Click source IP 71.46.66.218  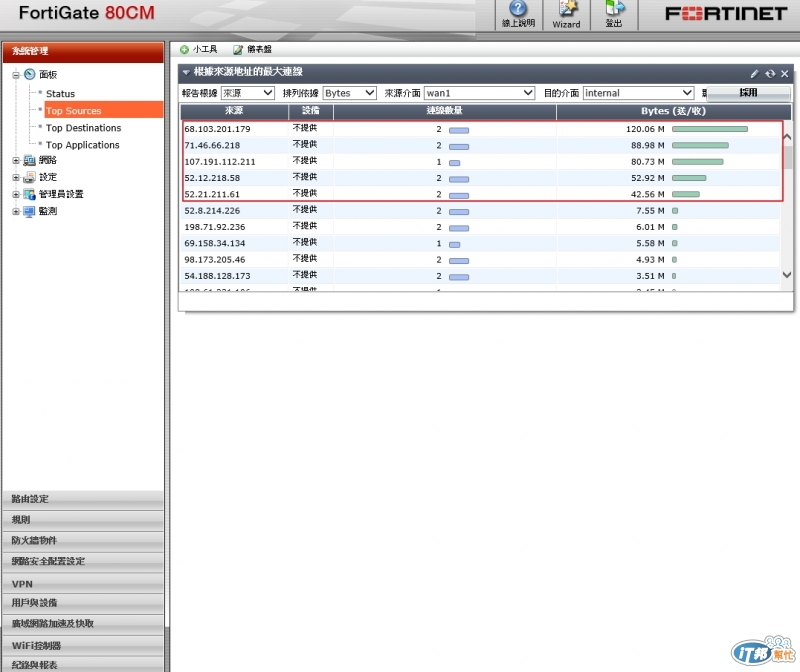[x=212, y=145]
